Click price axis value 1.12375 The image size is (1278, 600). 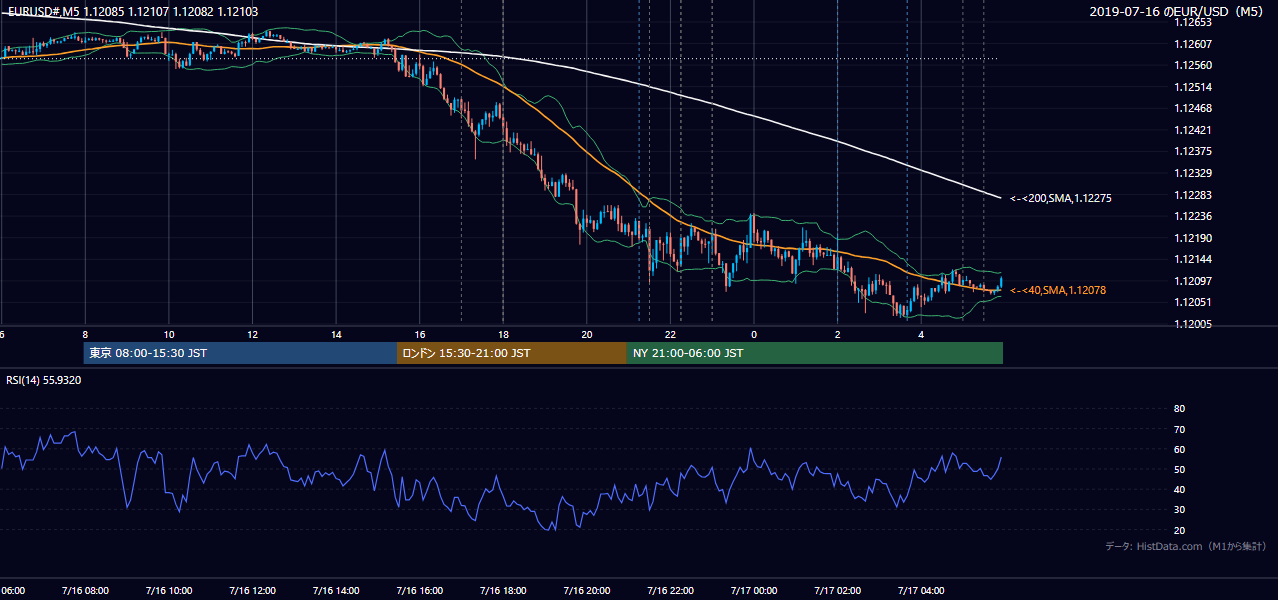(1193, 151)
